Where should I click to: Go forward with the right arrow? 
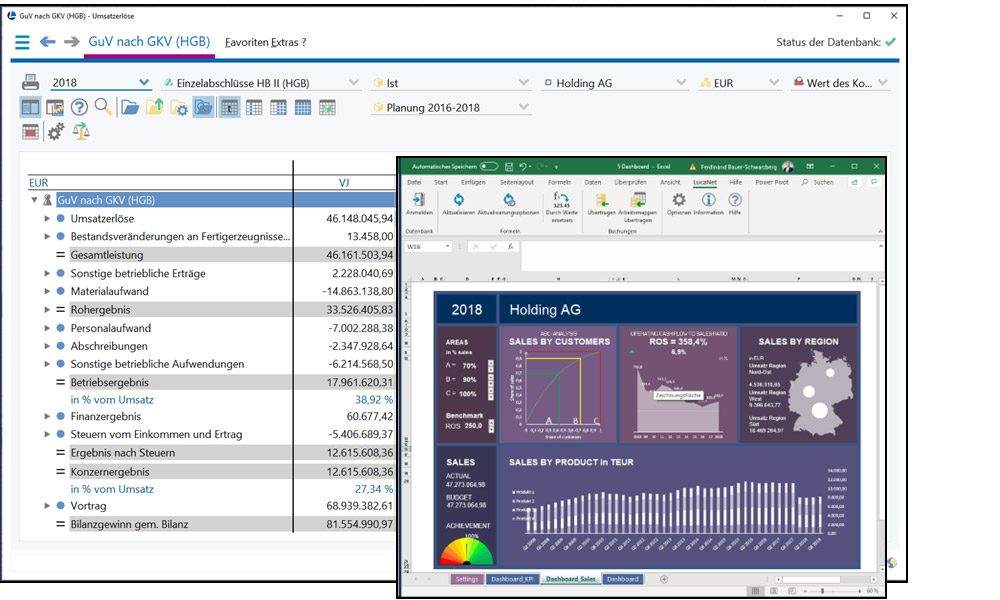[x=72, y=42]
